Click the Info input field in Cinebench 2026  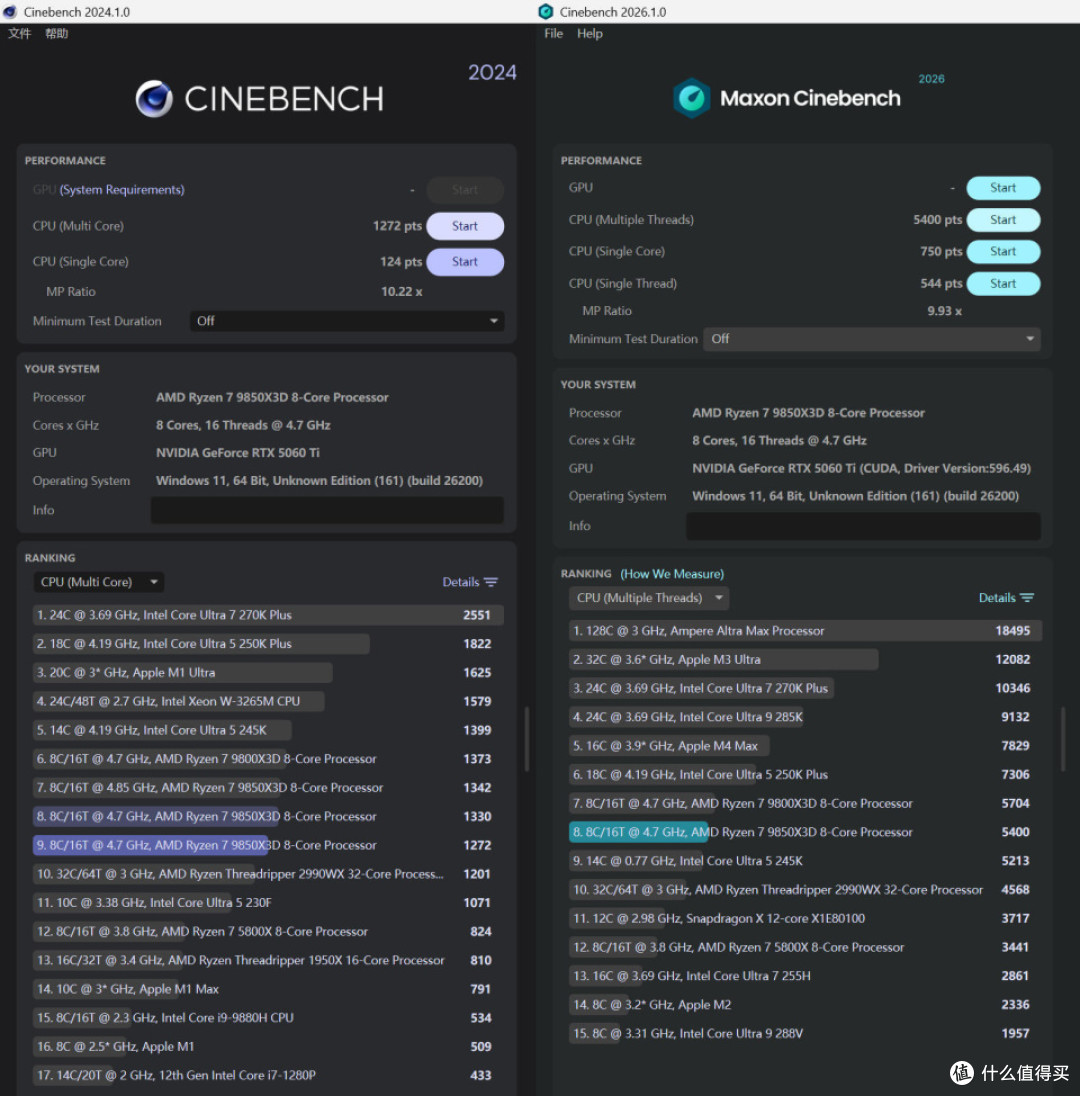click(x=863, y=526)
